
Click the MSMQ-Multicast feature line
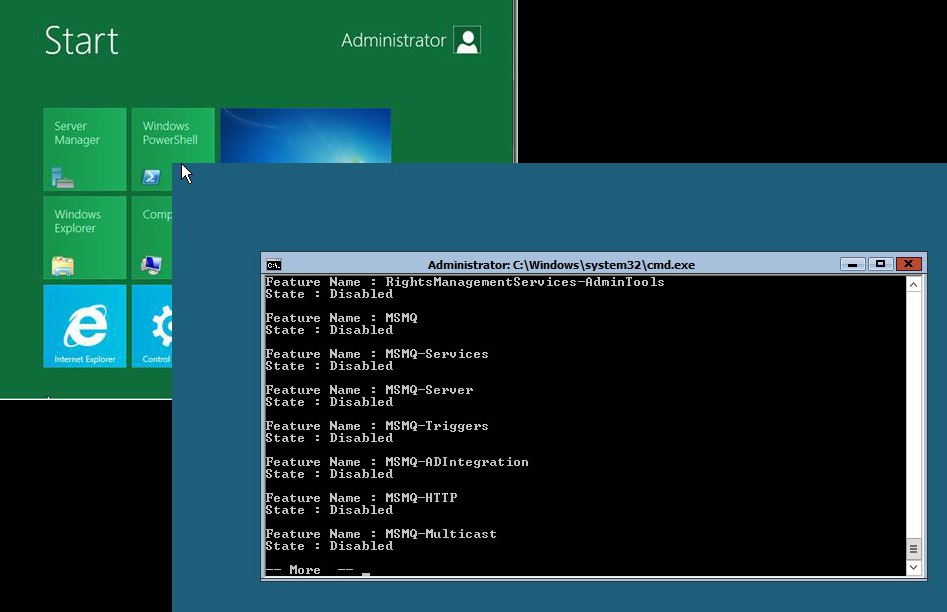(381, 534)
